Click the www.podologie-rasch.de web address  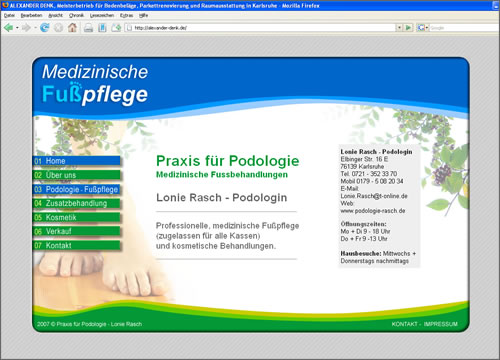tap(373, 211)
